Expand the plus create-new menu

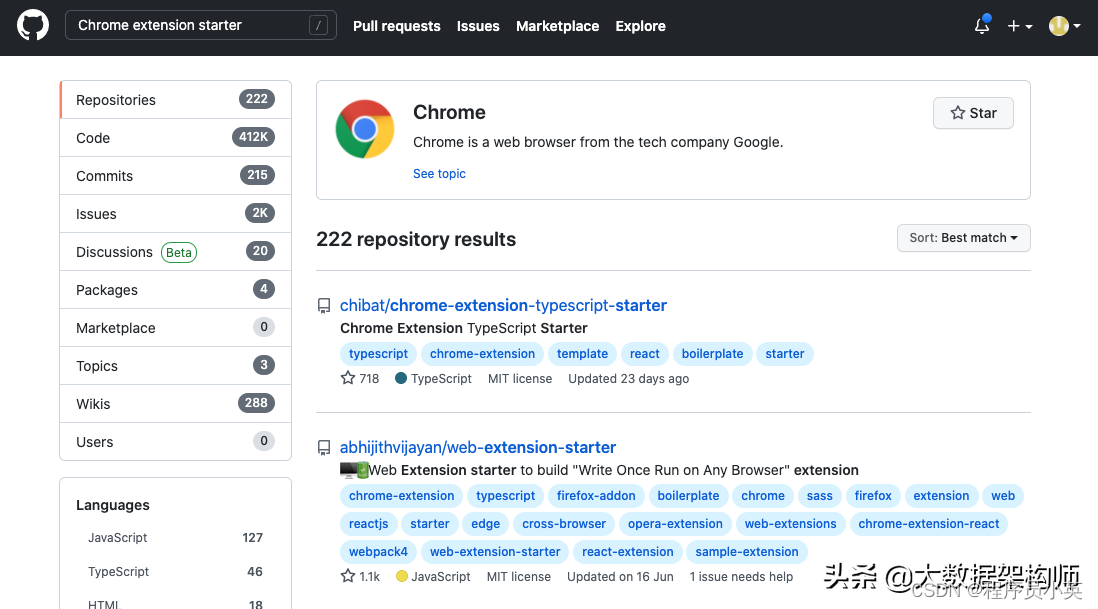coord(1020,26)
